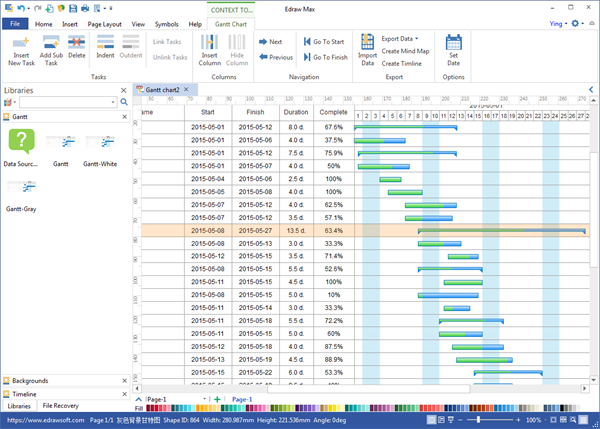Open the Libraries search dropdown arrow
The width and height of the screenshot is (600, 429).
pyautogui.click(x=114, y=102)
